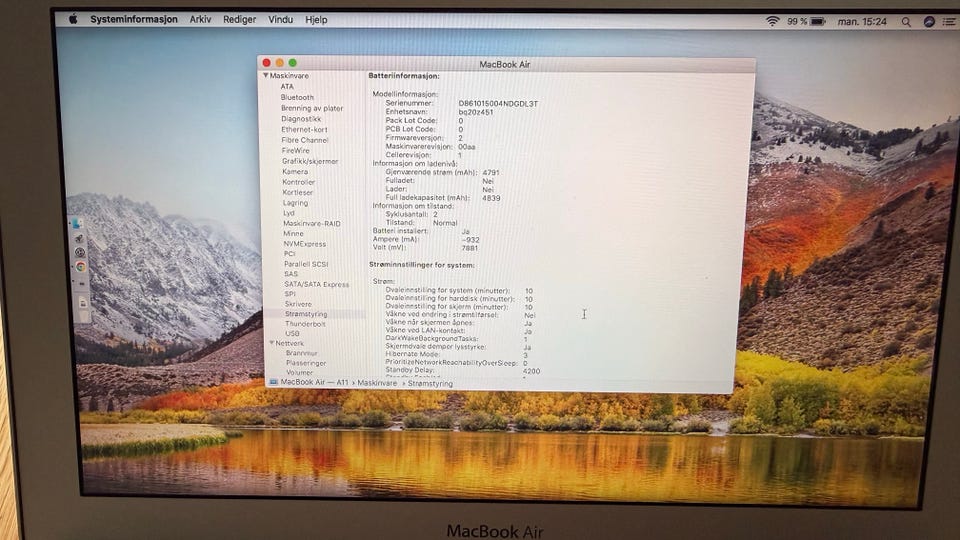Select Brenning av plater in sidebar
960x540 pixels.
pyautogui.click(x=312, y=108)
